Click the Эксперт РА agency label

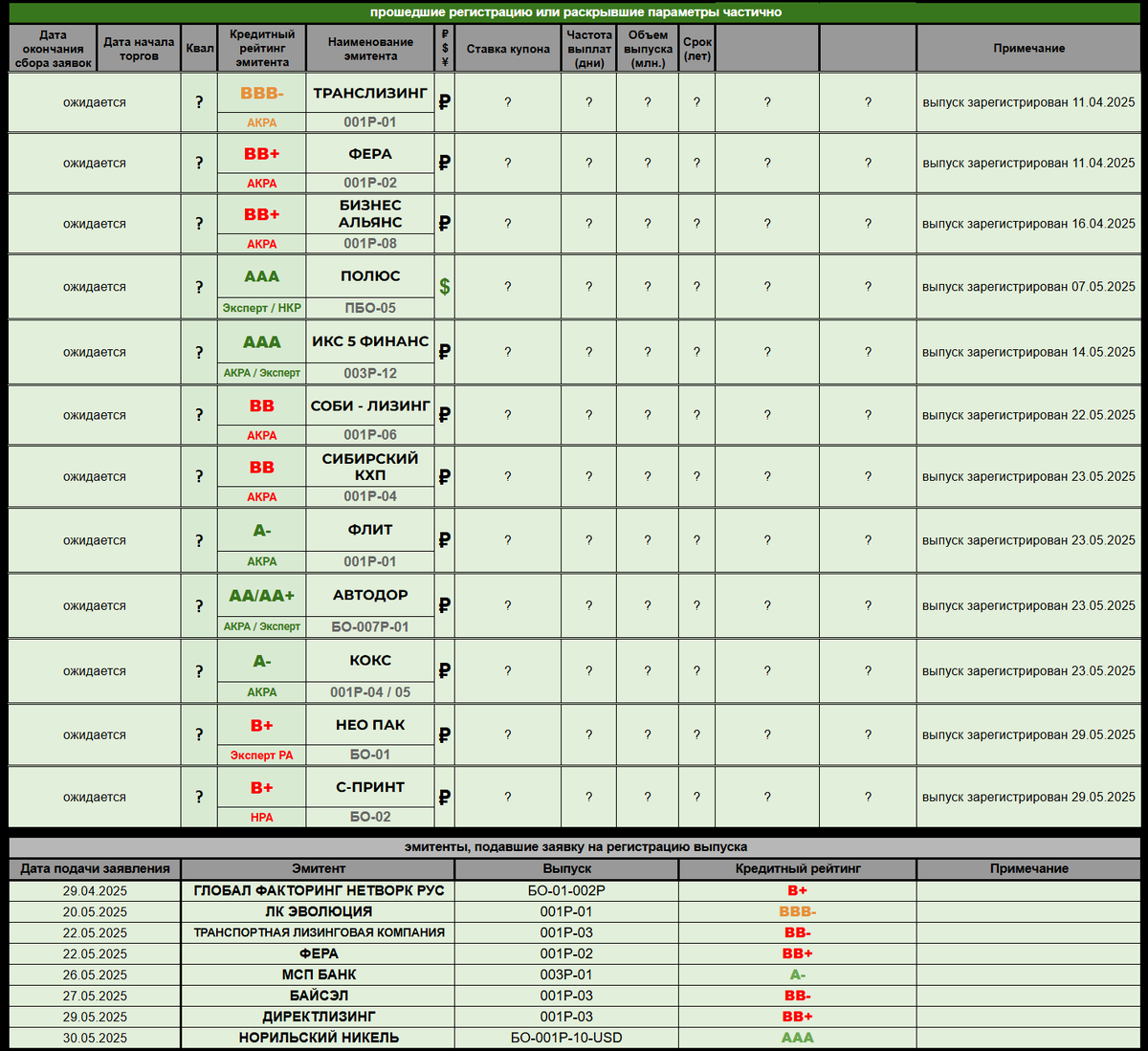click(262, 755)
